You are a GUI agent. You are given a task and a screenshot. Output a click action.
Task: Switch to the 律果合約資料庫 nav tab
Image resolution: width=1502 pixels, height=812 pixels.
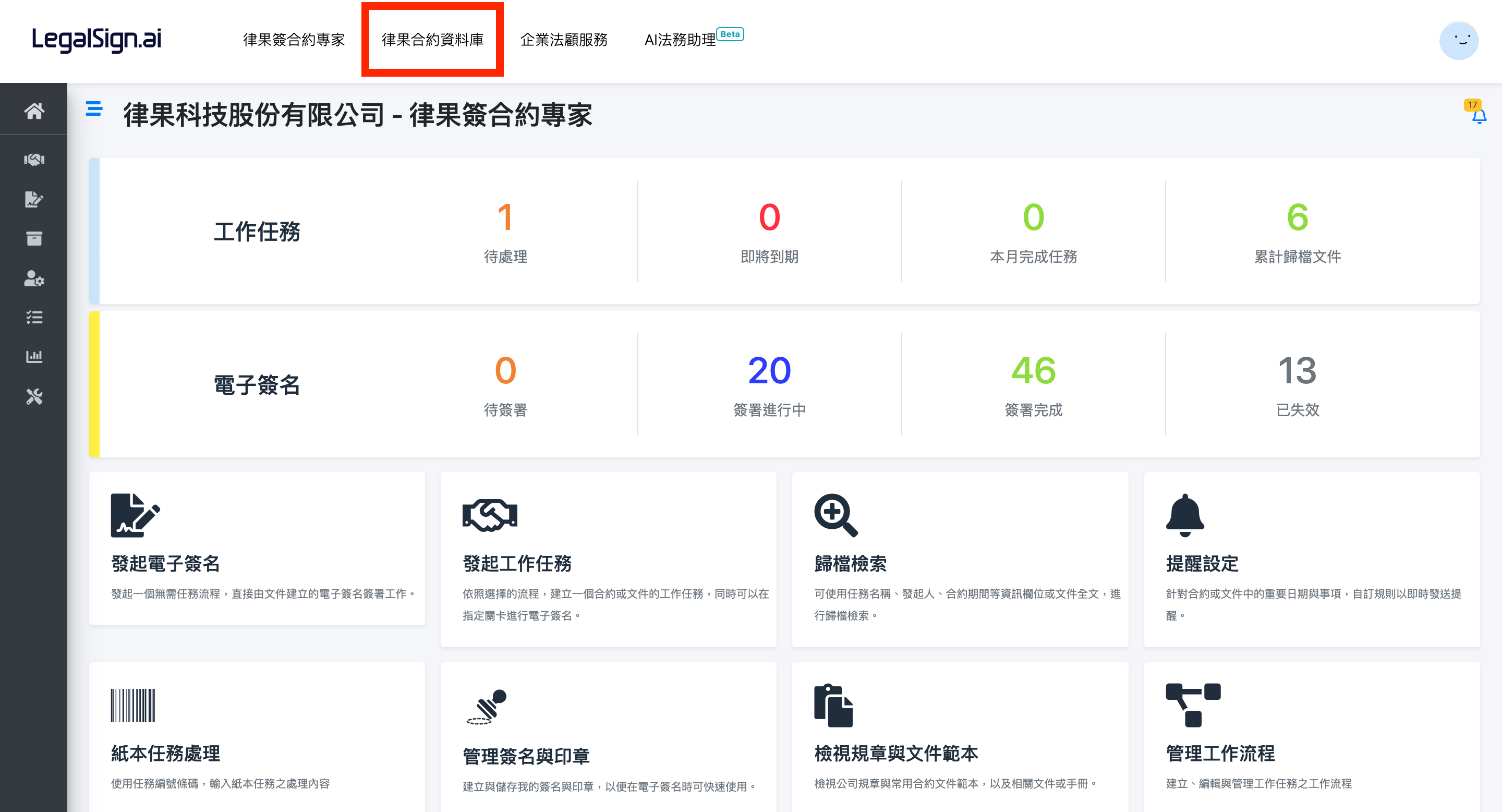tap(433, 40)
